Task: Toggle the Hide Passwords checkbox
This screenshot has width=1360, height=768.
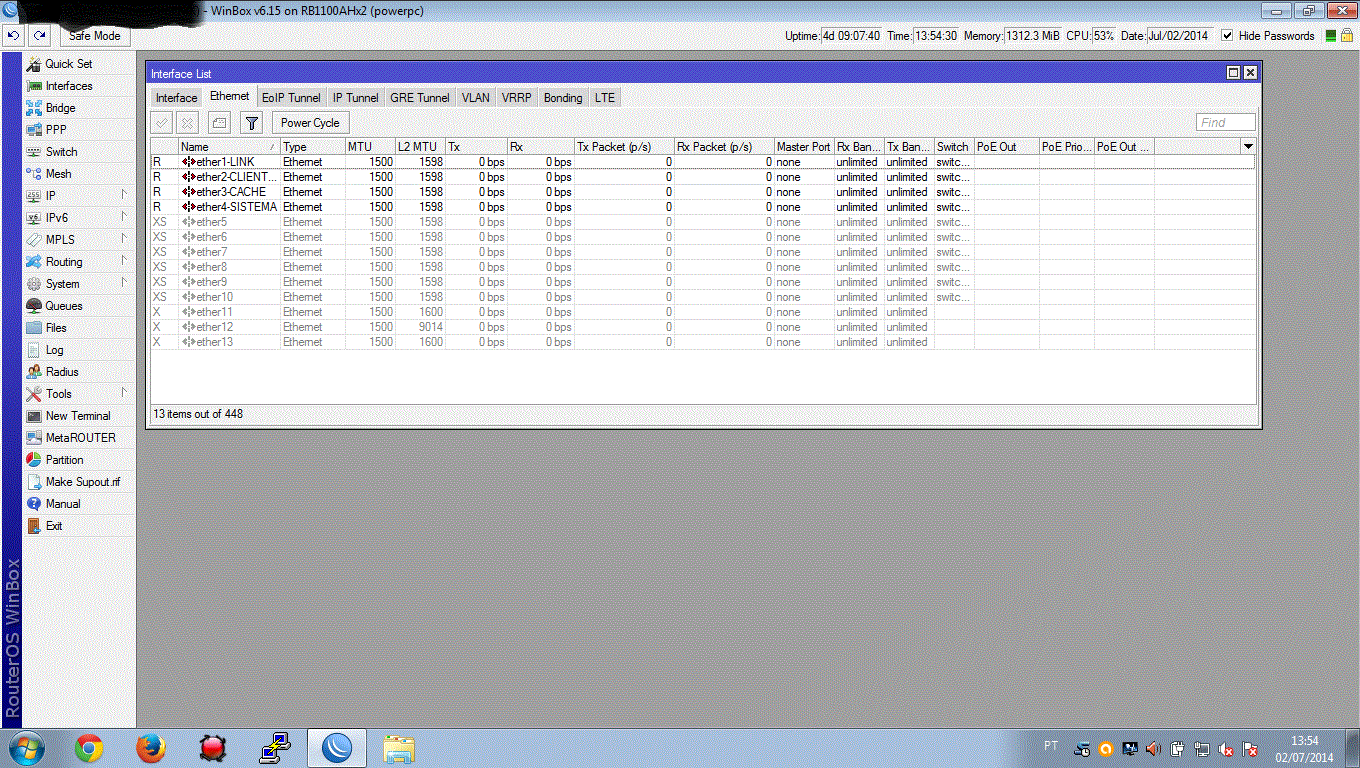Action: pos(1227,36)
